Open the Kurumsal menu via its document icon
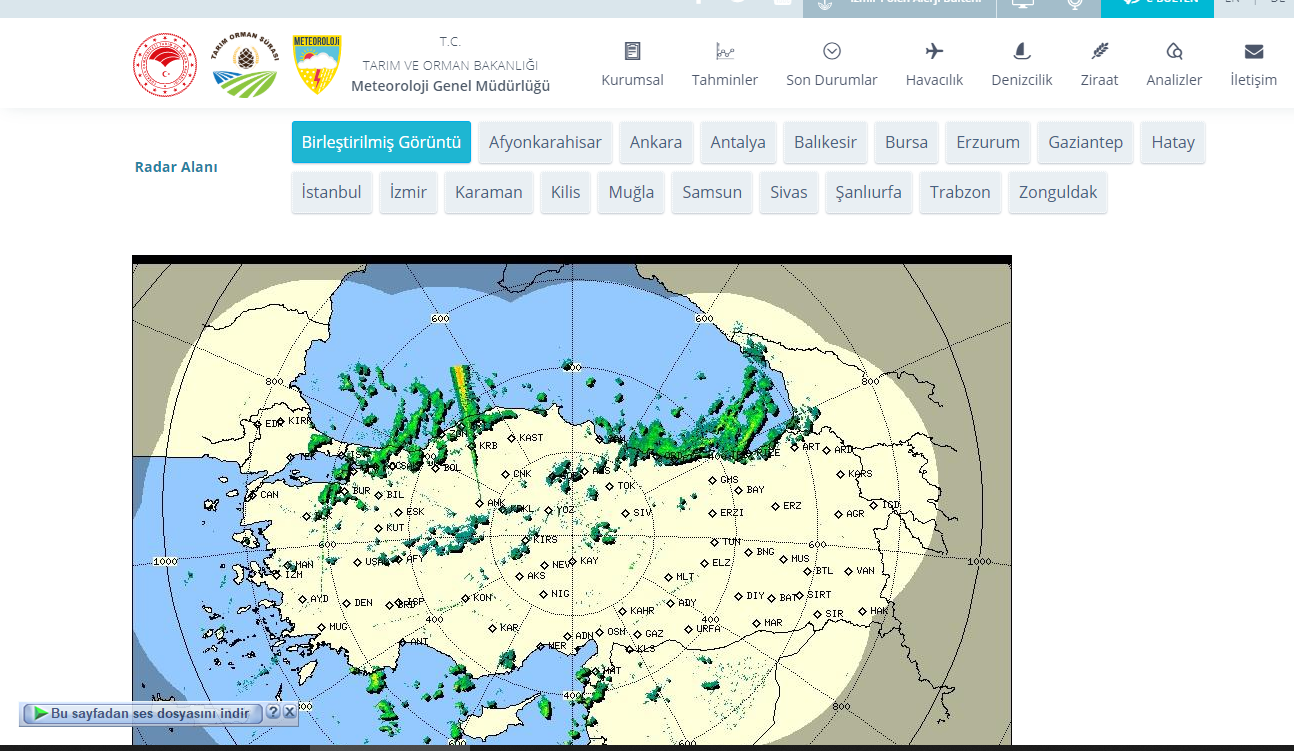This screenshot has width=1294, height=751. coord(632,51)
